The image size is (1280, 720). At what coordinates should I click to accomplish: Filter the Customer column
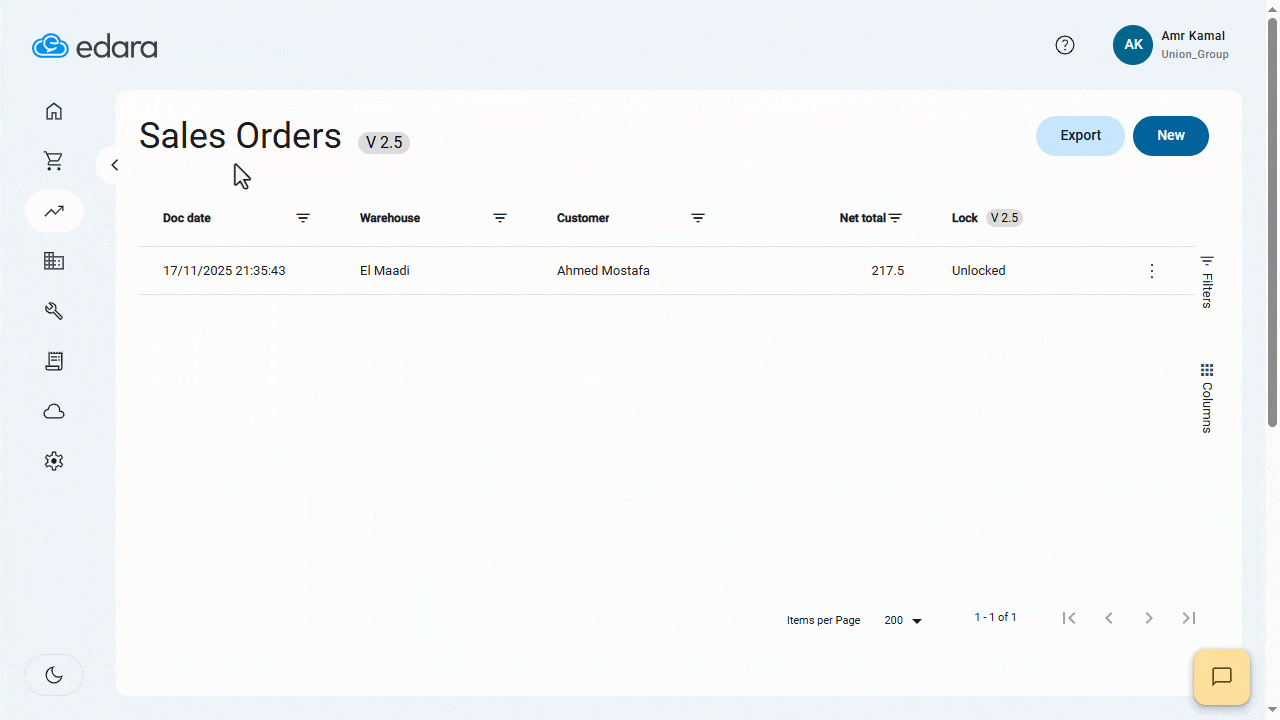698,218
